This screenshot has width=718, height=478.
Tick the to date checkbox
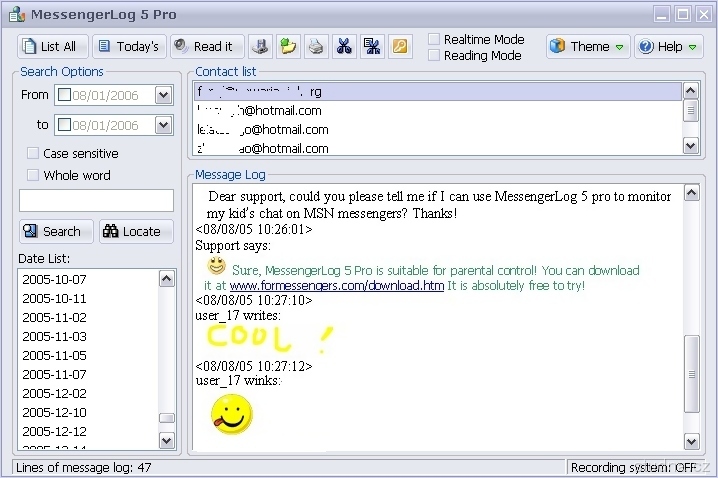pyautogui.click(x=65, y=125)
